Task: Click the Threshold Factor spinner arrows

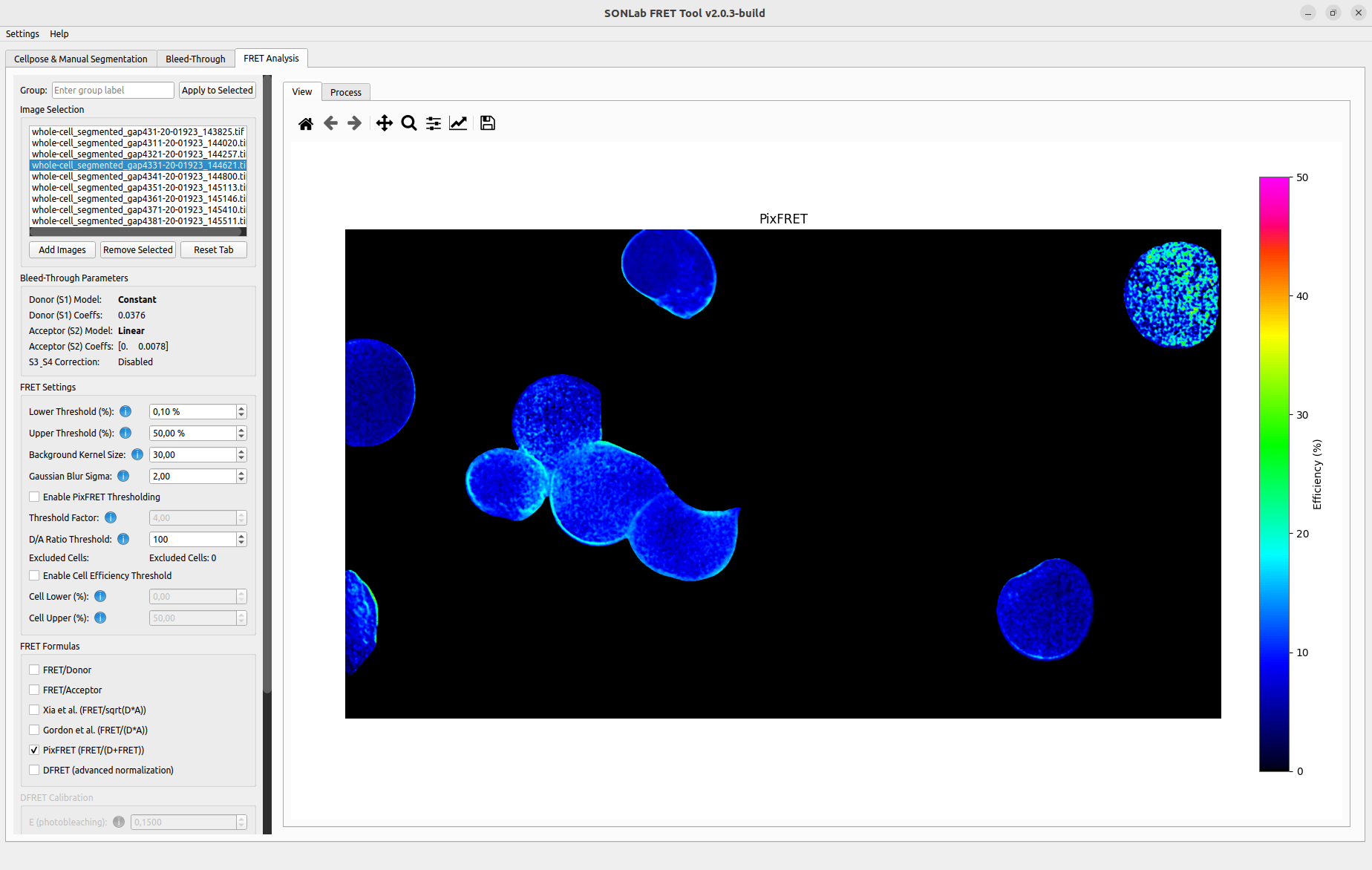Action: tap(241, 517)
